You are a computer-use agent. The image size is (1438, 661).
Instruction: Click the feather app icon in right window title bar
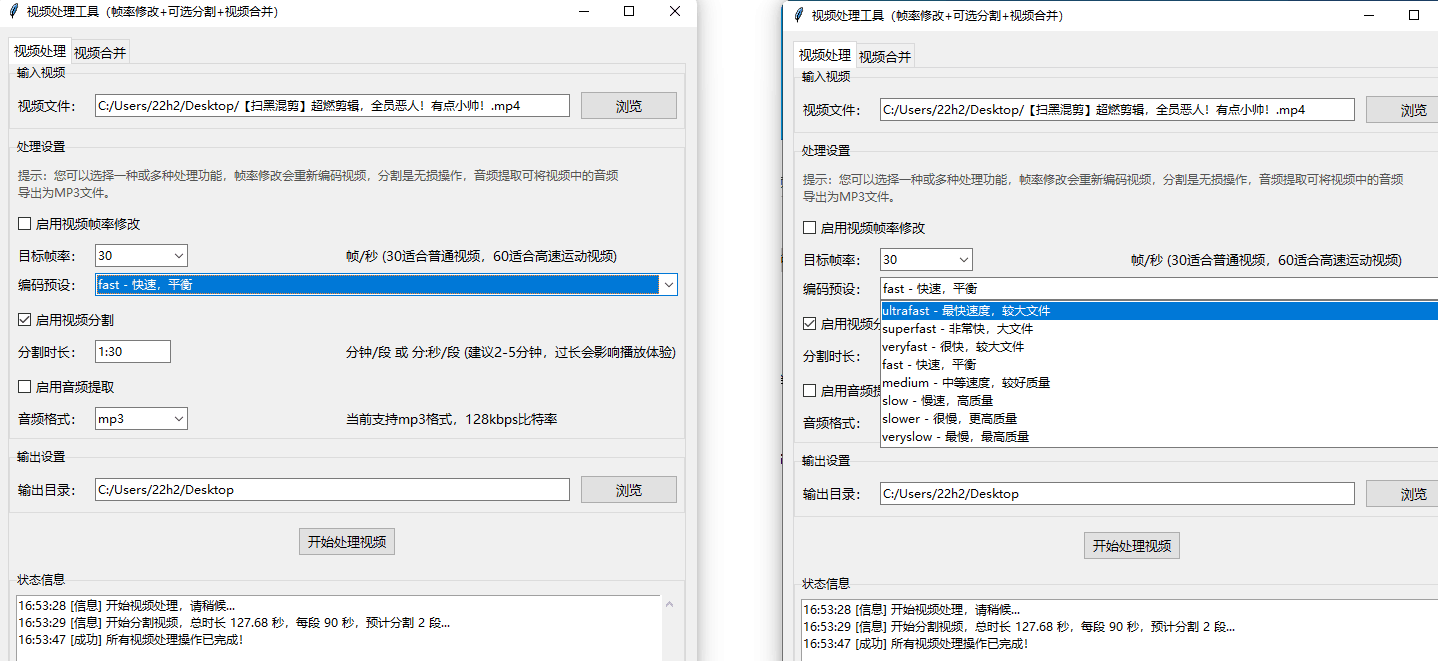click(798, 16)
